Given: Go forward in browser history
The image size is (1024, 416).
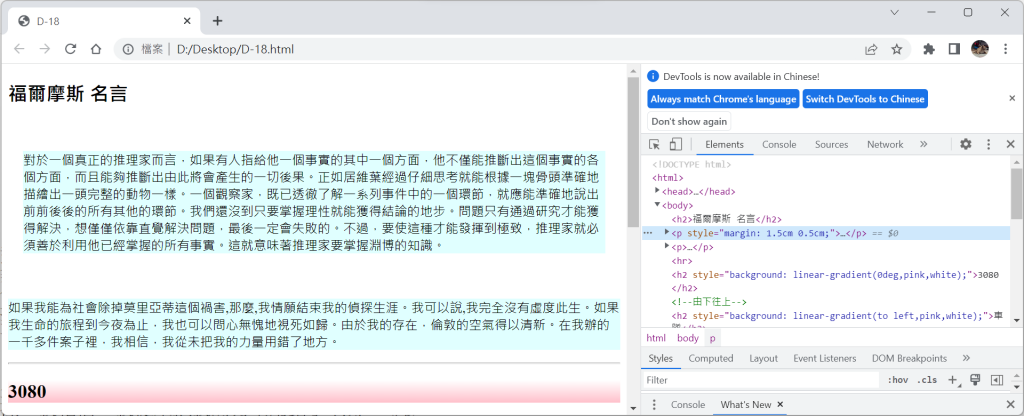Looking at the screenshot, I should (x=44, y=49).
